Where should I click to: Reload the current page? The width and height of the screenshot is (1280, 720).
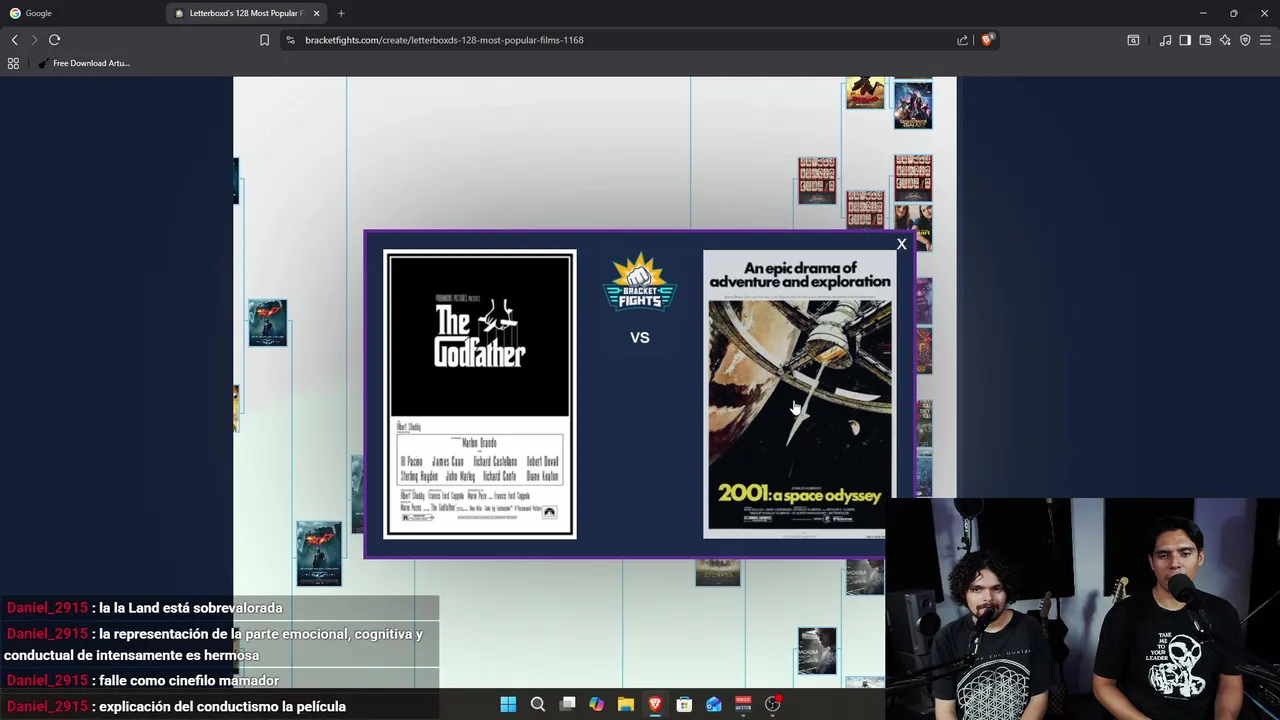[54, 40]
